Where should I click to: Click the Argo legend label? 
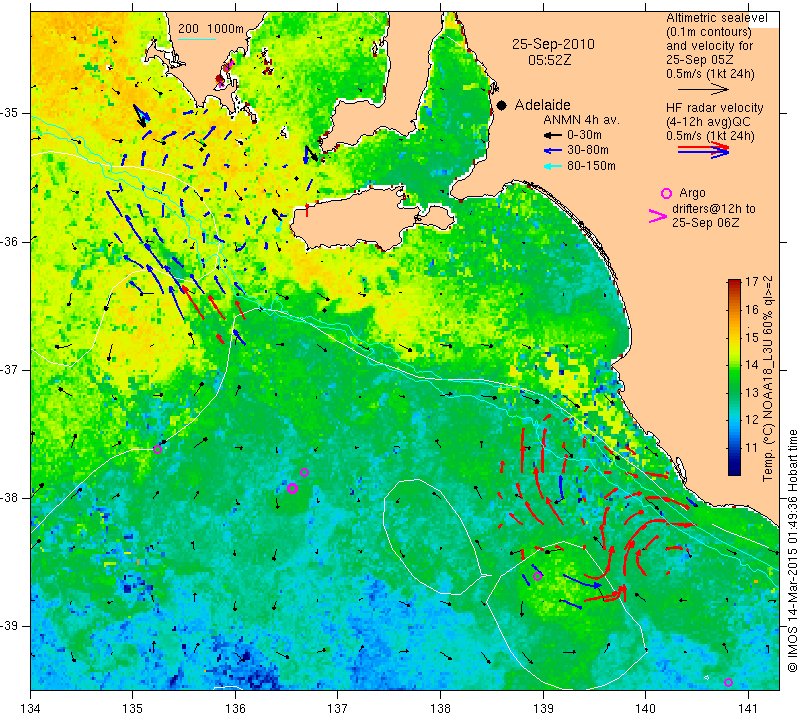[x=692, y=193]
